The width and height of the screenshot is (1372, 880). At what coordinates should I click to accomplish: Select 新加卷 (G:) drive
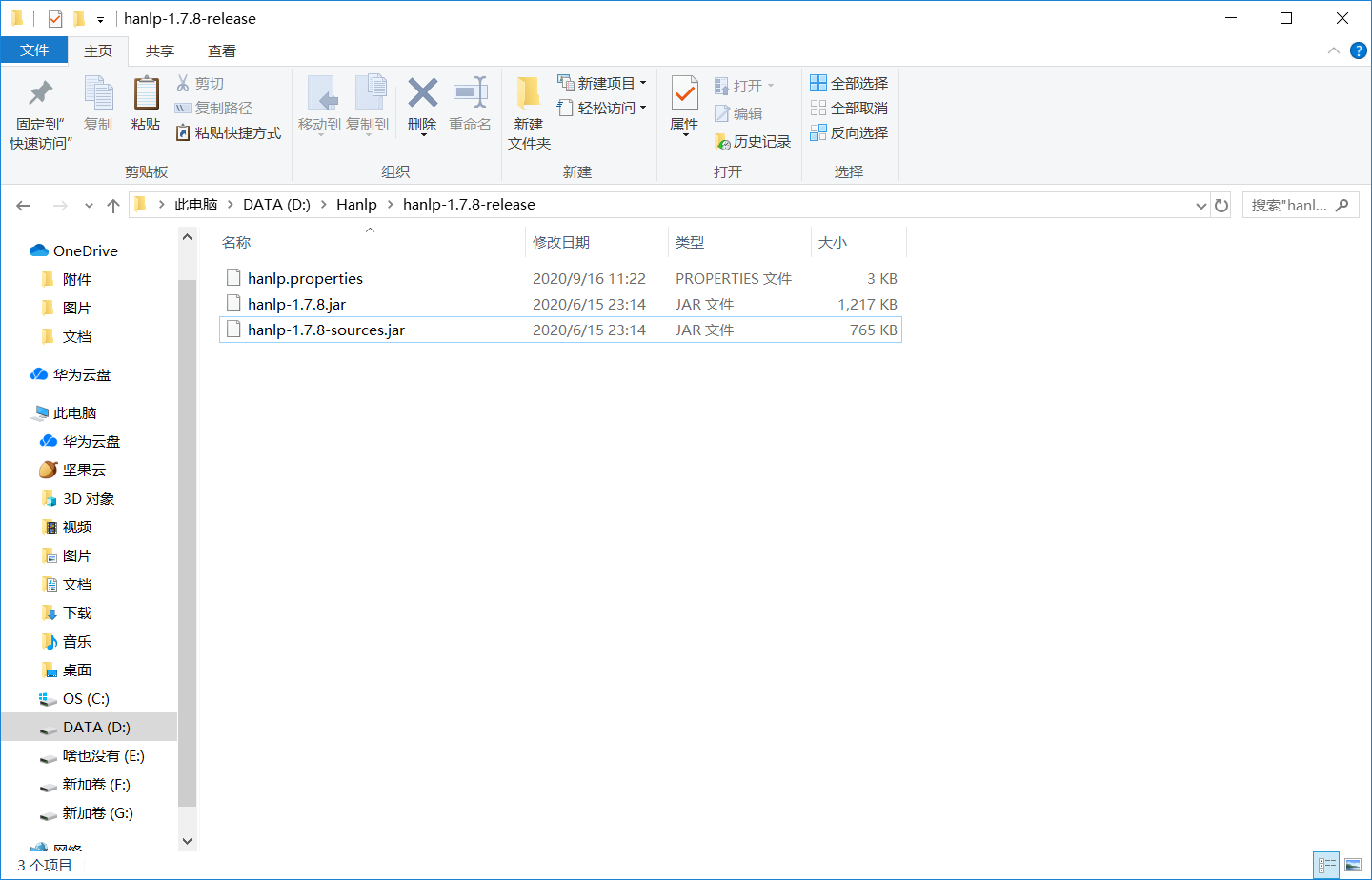tap(97, 812)
